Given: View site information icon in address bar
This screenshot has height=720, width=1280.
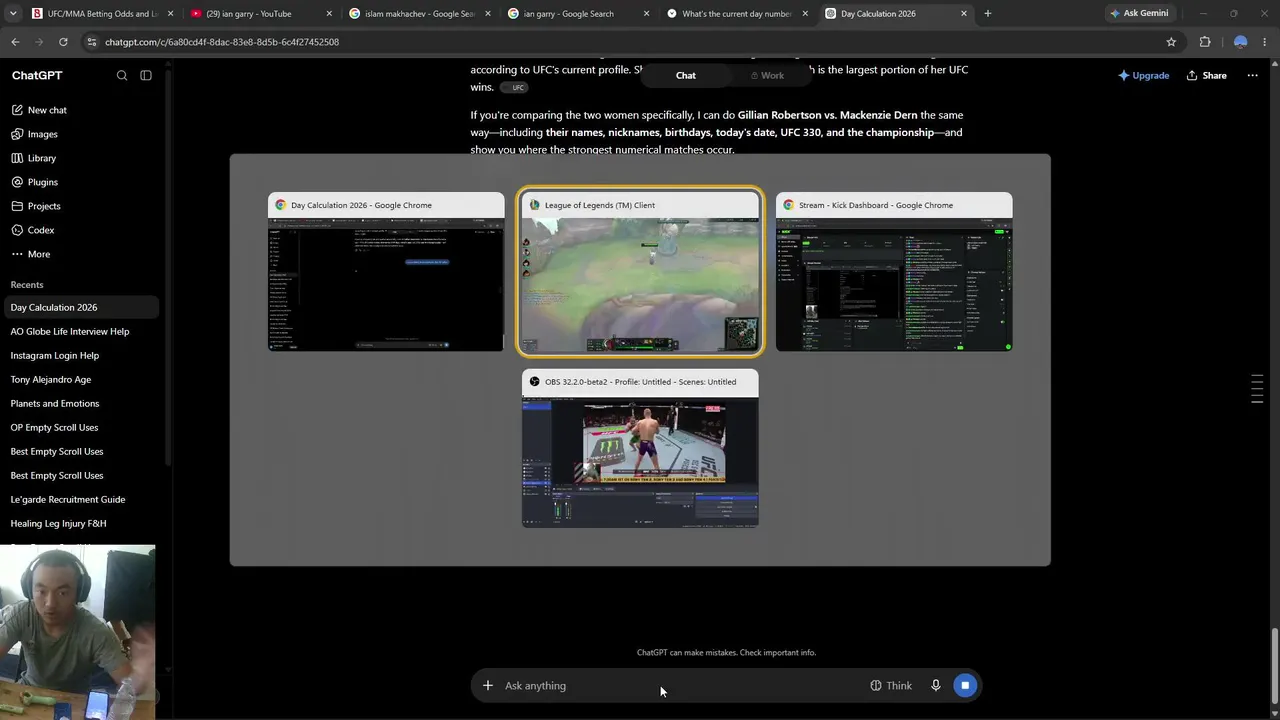Looking at the screenshot, I should [92, 42].
